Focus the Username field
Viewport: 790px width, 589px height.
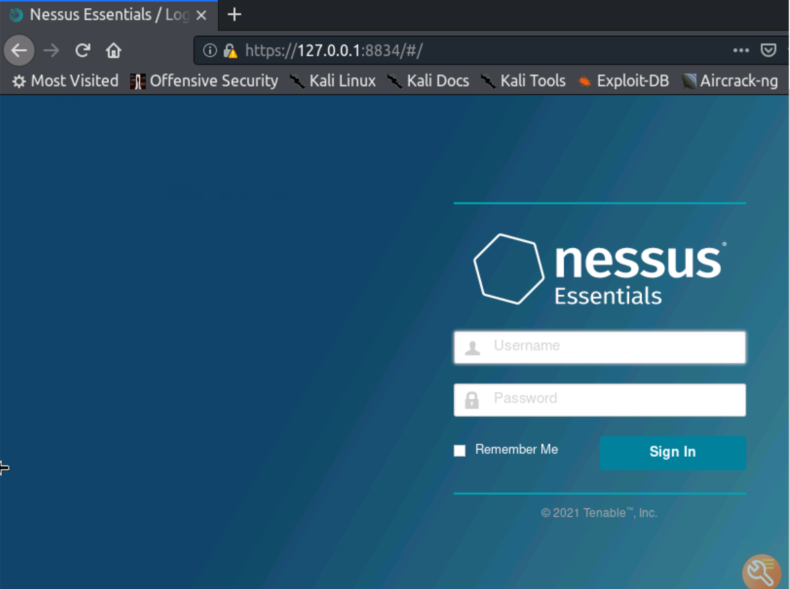[x=600, y=347]
